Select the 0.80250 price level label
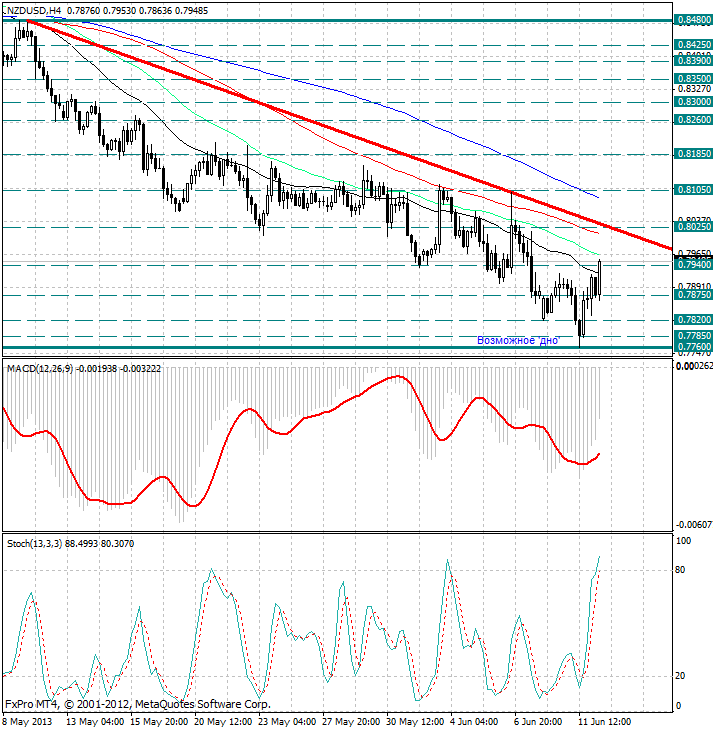This screenshot has width=713, height=729. [x=693, y=227]
